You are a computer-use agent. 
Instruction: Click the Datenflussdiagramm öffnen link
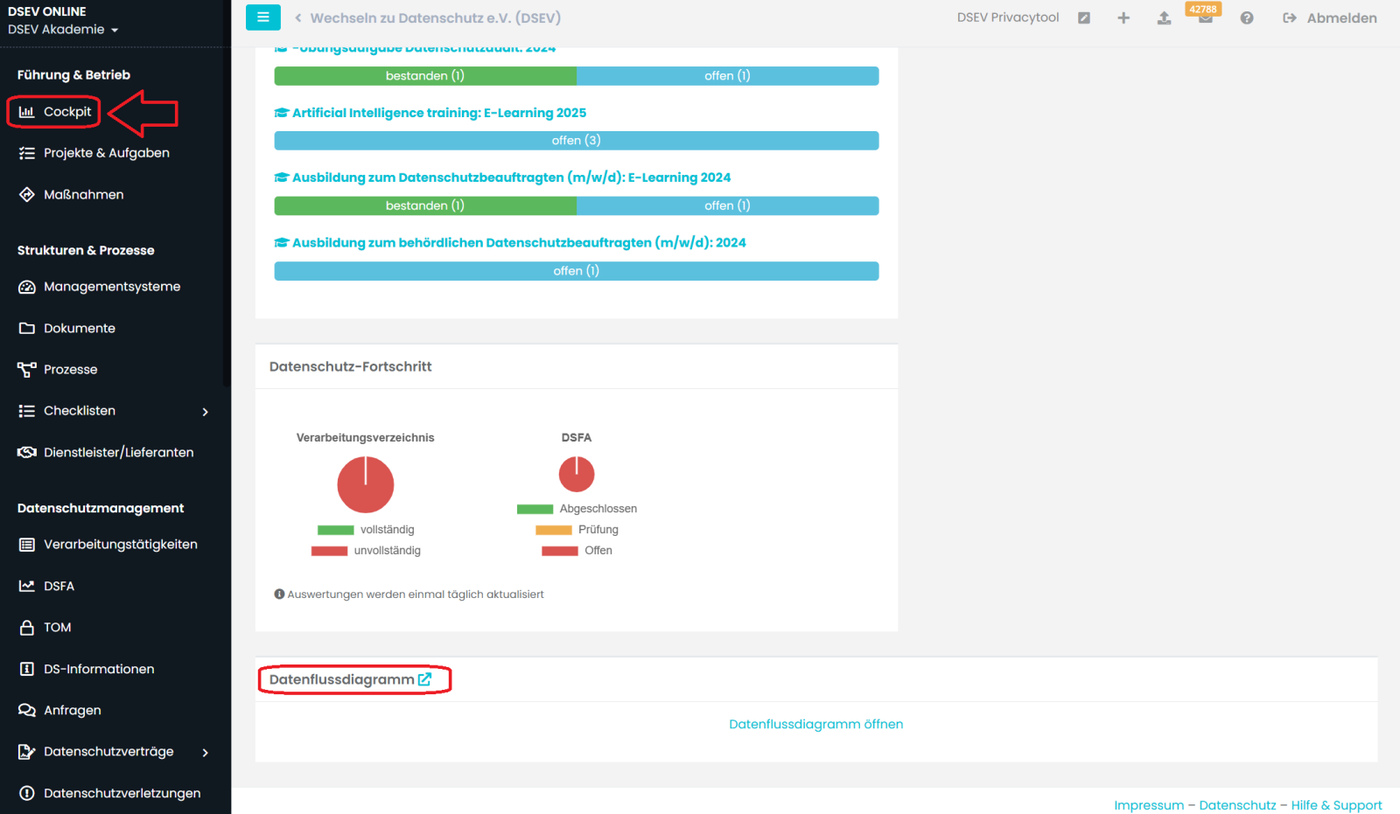(816, 725)
